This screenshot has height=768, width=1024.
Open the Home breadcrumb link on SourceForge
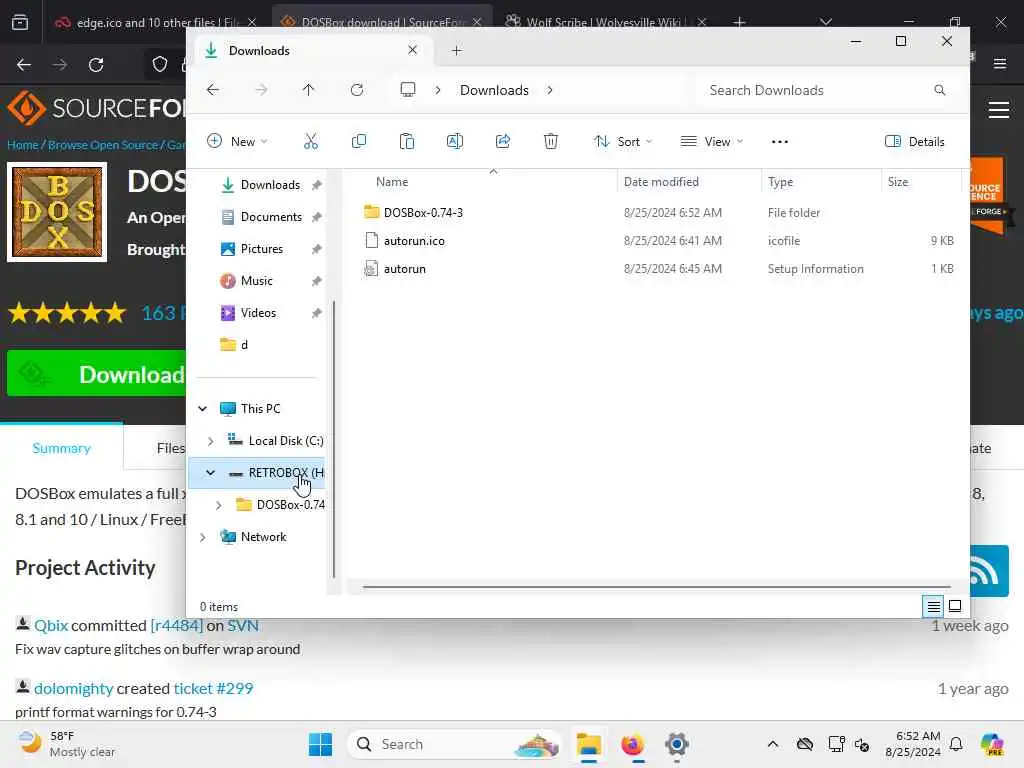tap(22, 145)
